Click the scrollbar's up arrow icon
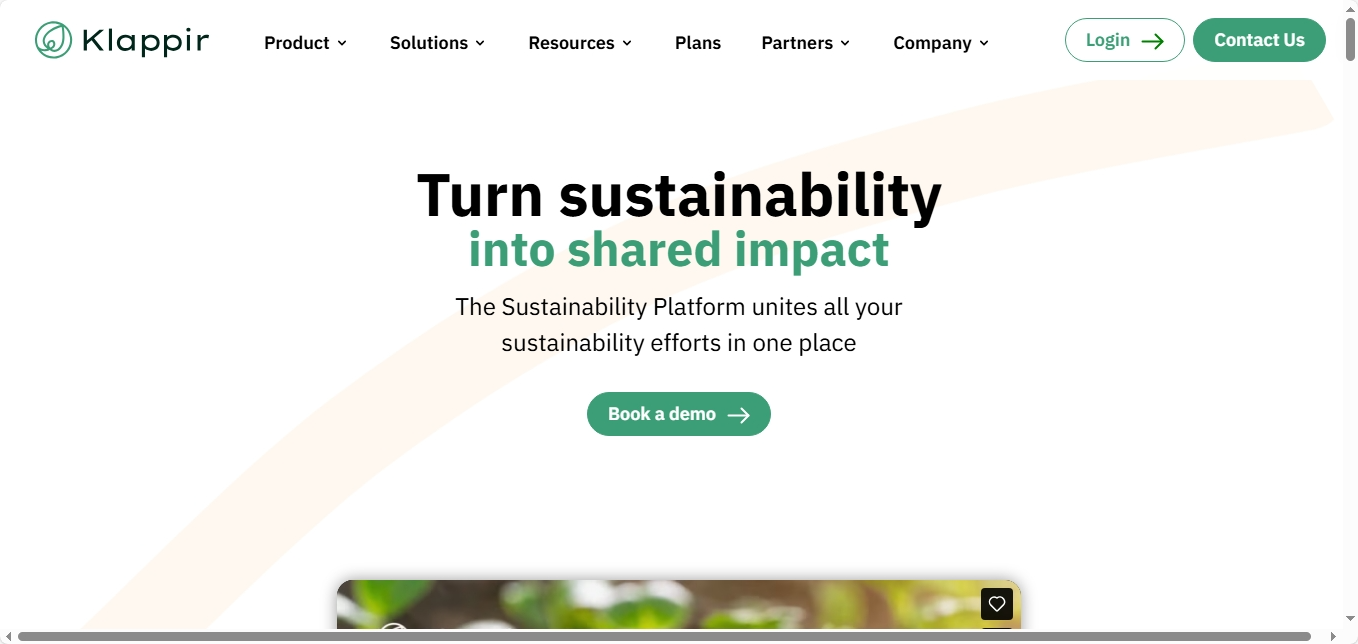1358x644 pixels. click(1351, 9)
